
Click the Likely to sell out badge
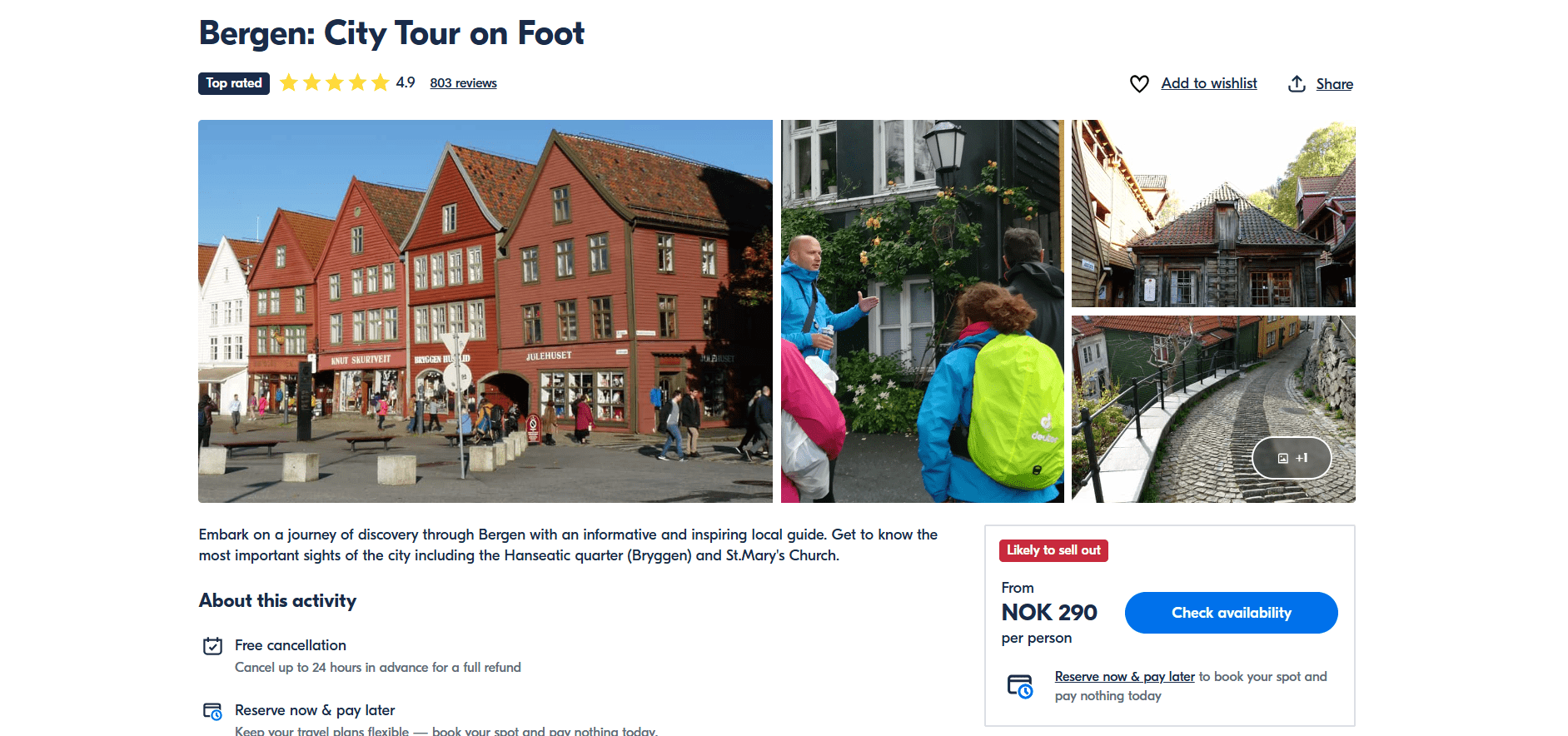[x=1053, y=550]
